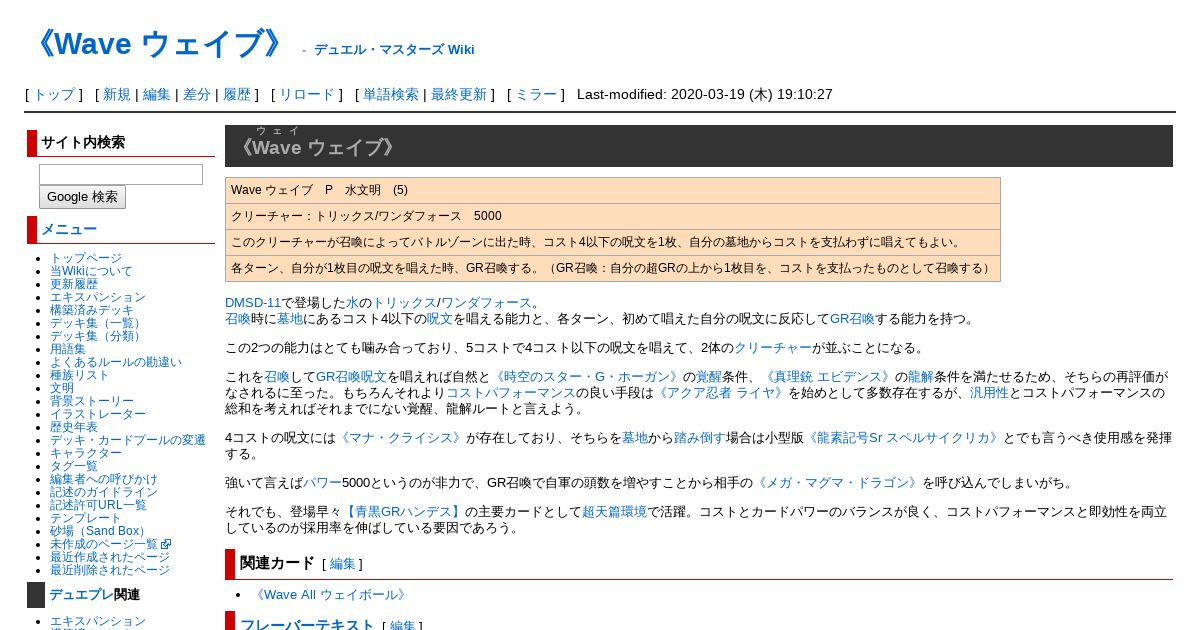This screenshot has width=1200, height=630.
Task: Open イラストレーター in the sidebar
Action: [98, 414]
